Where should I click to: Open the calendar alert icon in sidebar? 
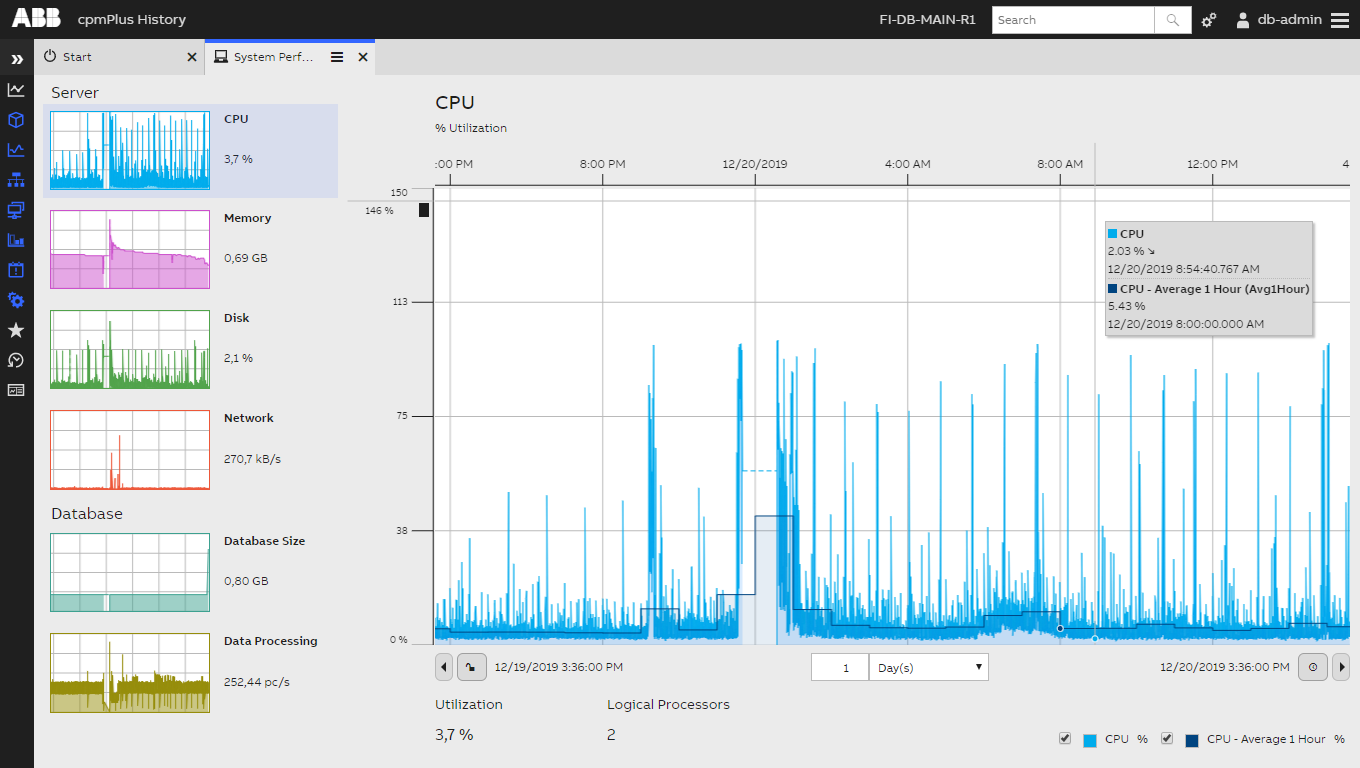[x=16, y=270]
